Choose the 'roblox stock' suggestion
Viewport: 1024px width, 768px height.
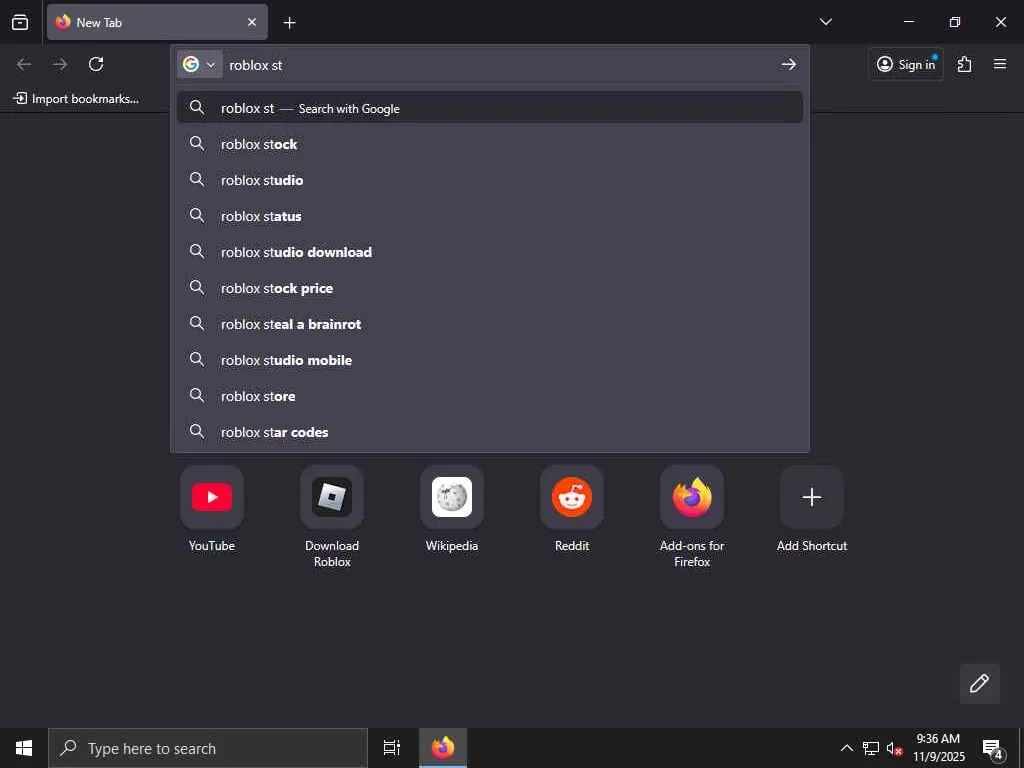point(490,144)
